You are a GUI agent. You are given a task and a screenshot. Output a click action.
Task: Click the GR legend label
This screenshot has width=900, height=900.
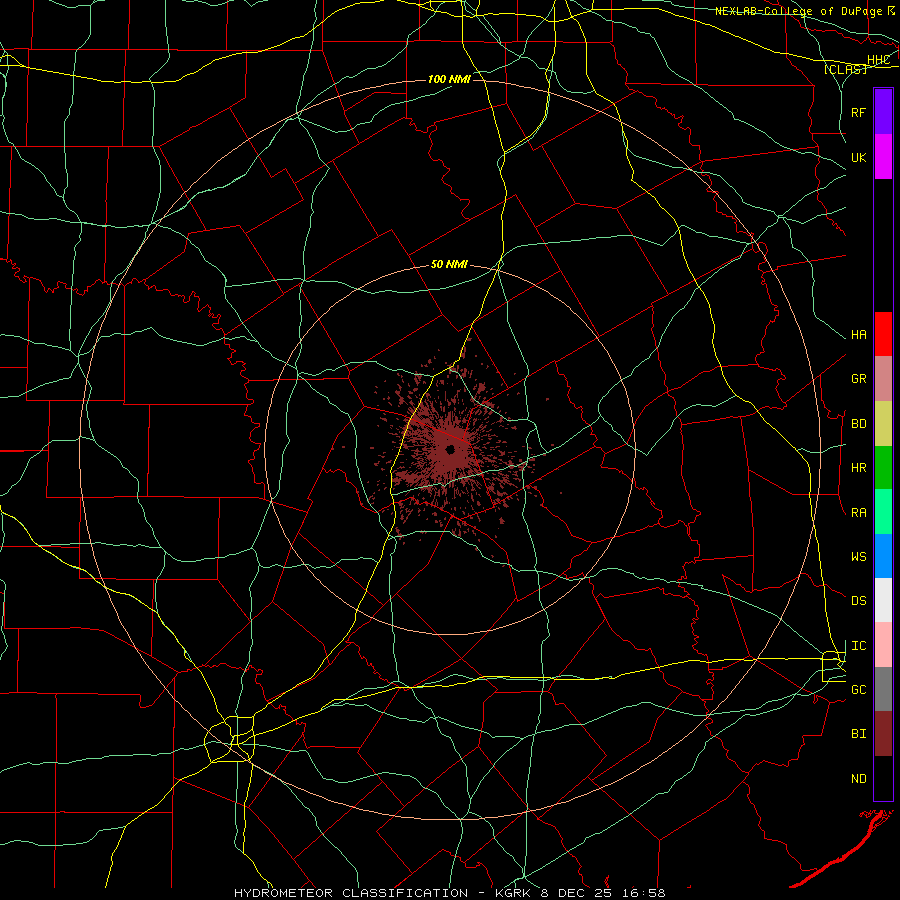pos(858,379)
